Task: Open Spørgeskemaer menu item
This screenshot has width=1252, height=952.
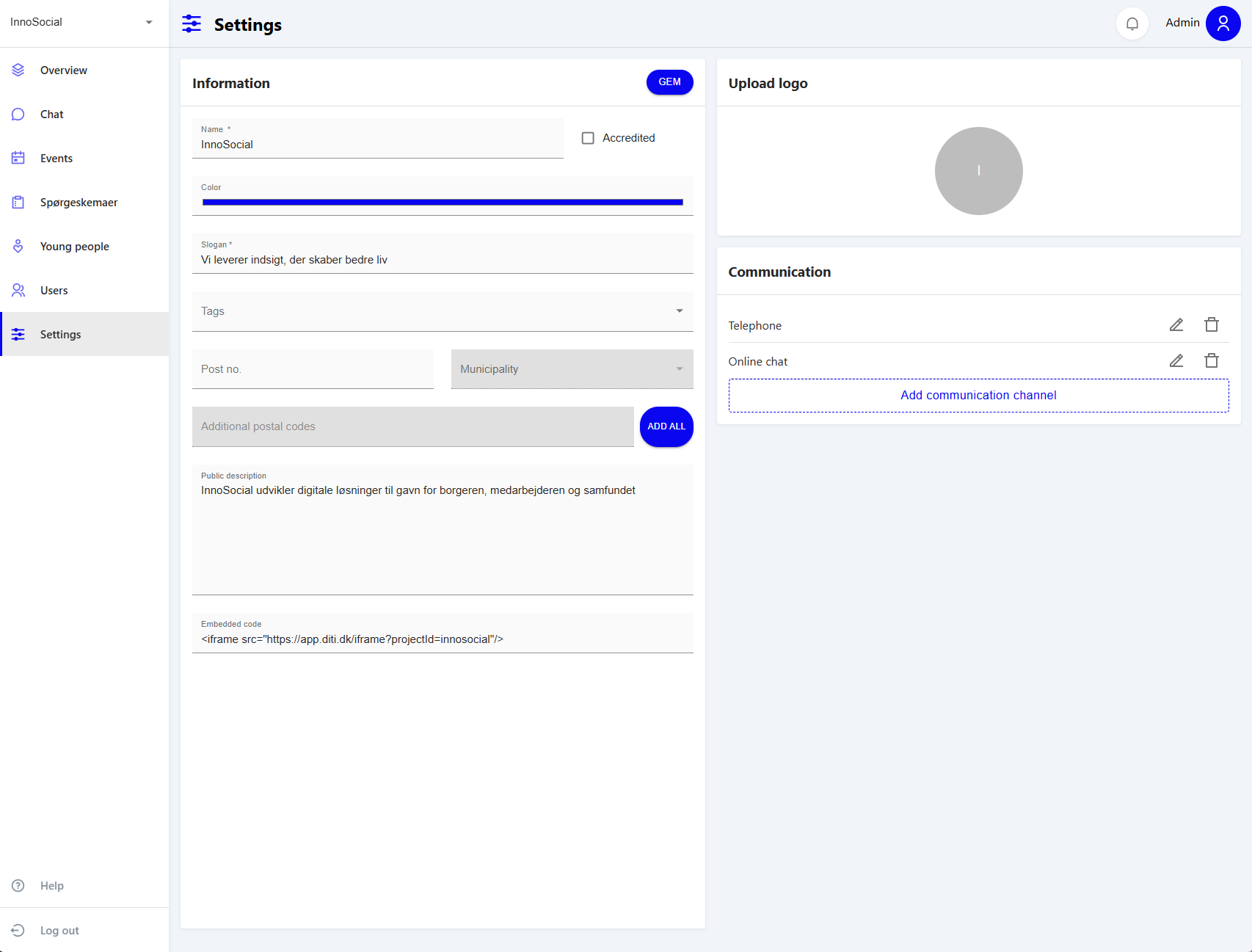Action: point(84,202)
